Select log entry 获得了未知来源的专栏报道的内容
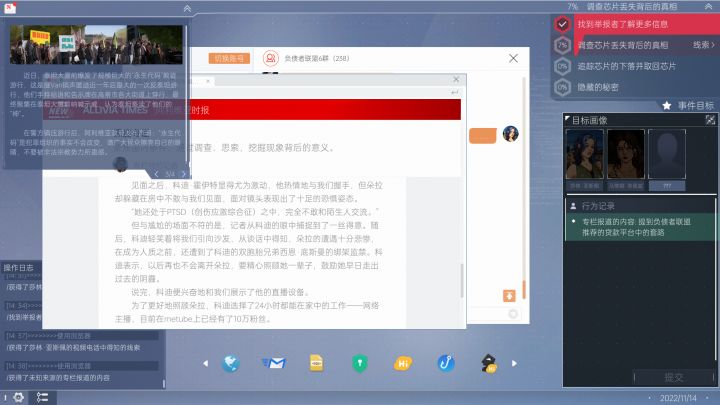 click(x=58, y=378)
